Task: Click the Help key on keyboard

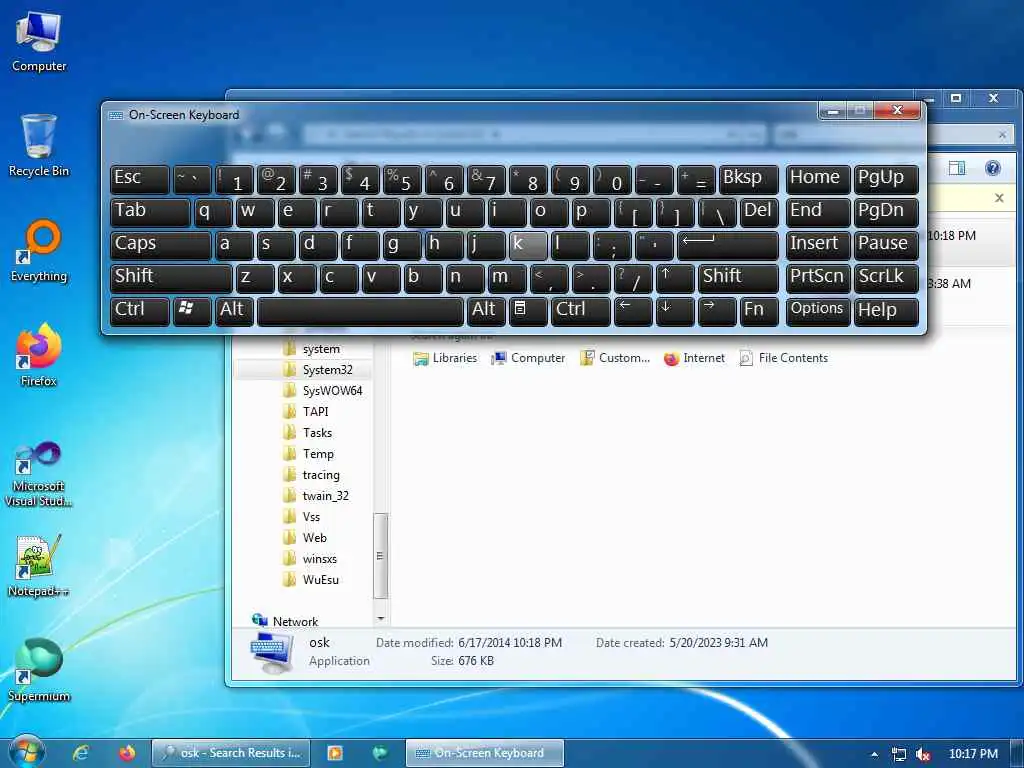Action: click(x=886, y=311)
